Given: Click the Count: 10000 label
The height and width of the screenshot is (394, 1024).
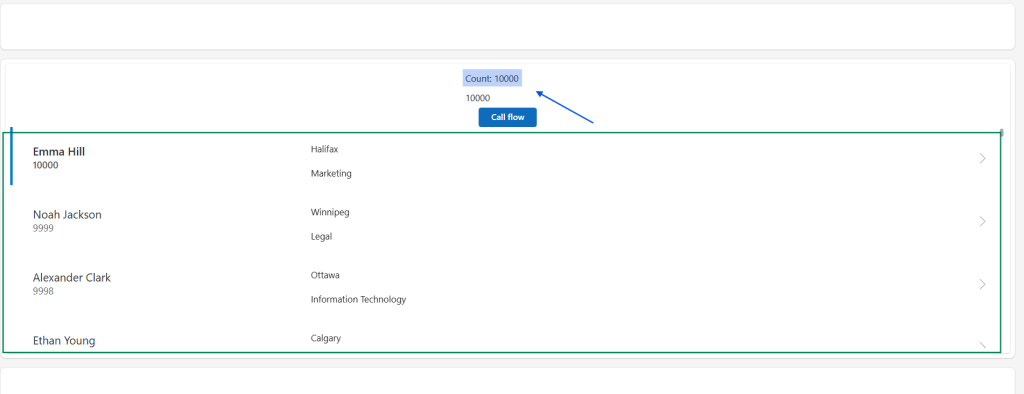Looking at the screenshot, I should pyautogui.click(x=492, y=78).
